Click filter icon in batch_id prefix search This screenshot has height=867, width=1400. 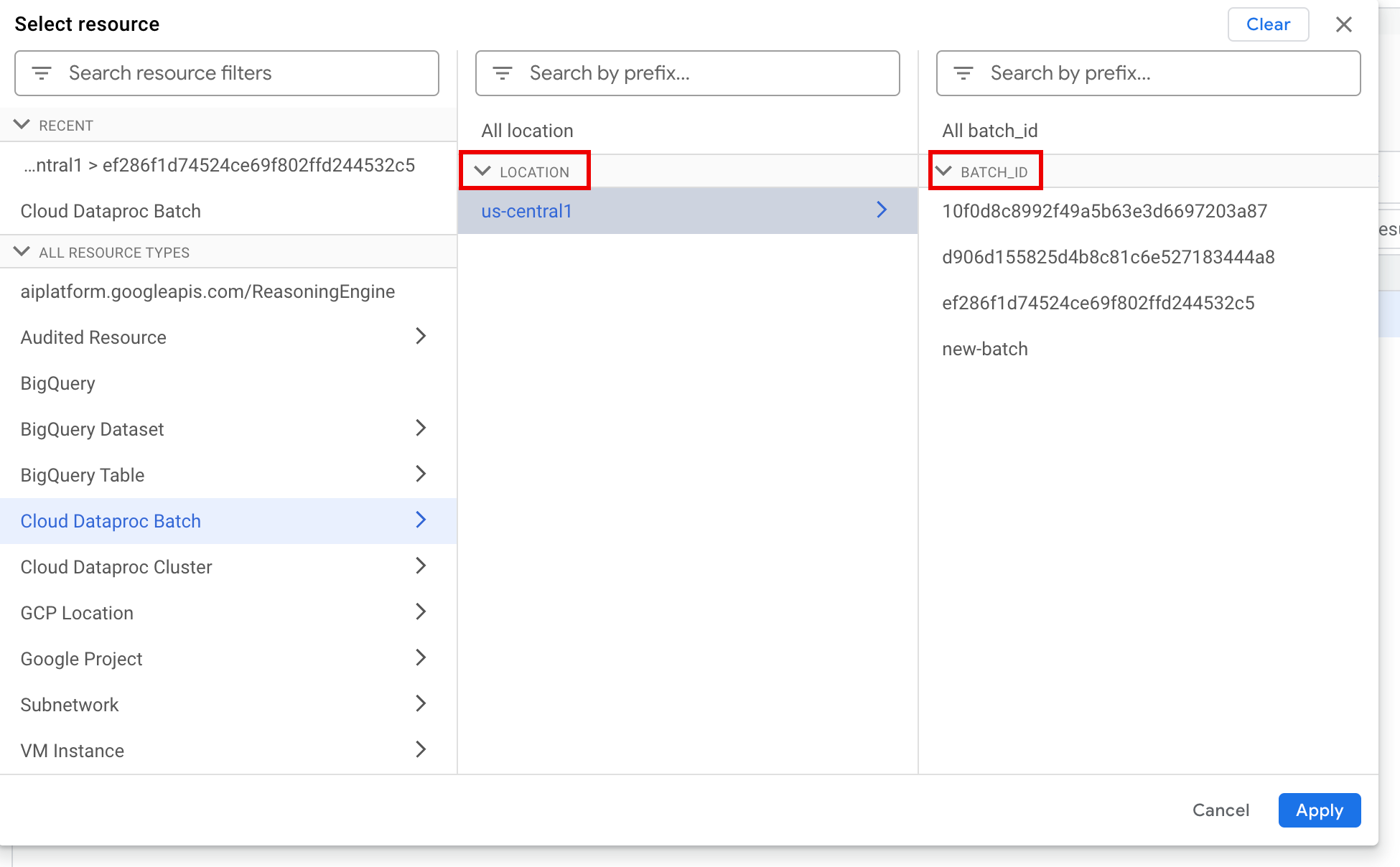963,73
